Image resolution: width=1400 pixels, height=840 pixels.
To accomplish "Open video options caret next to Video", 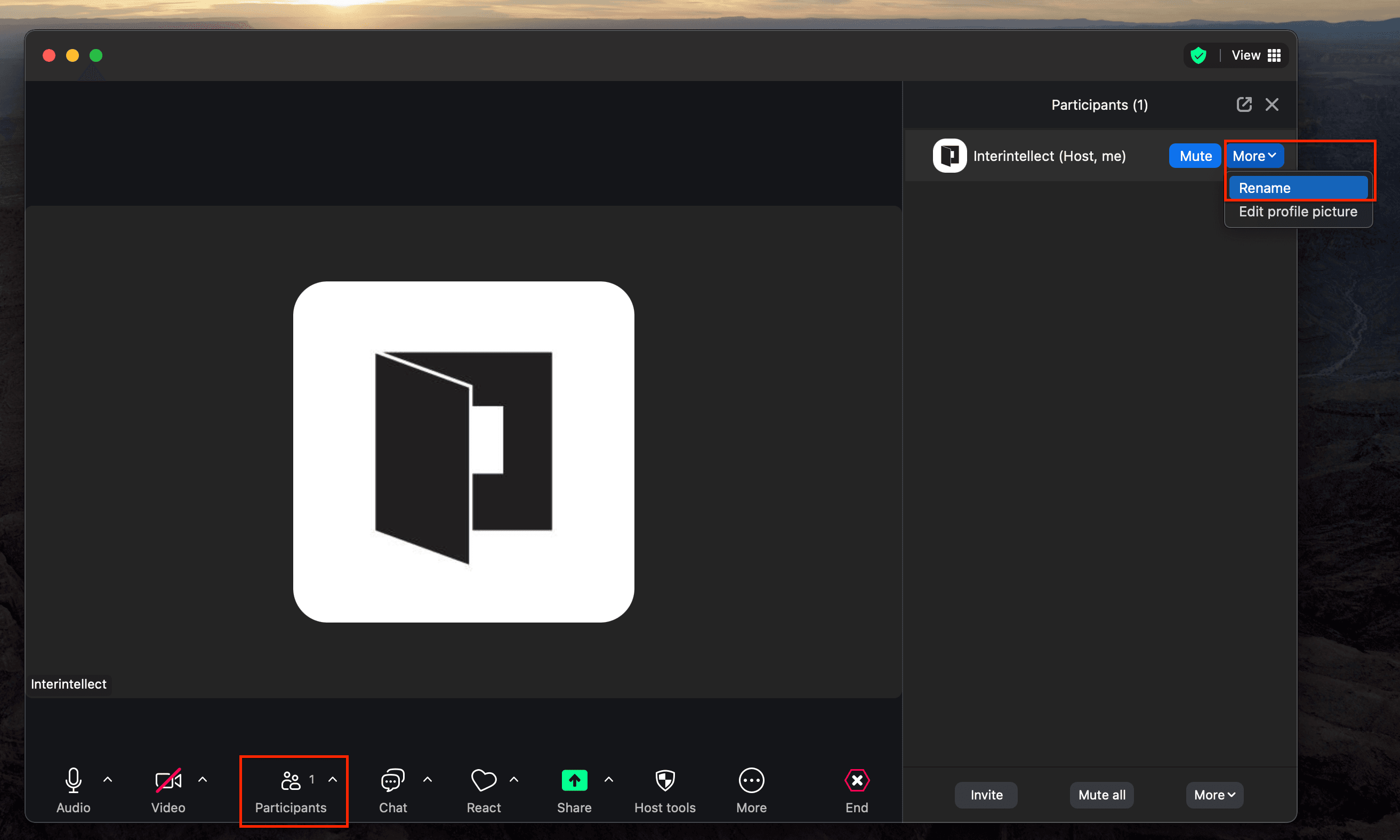I will [203, 780].
